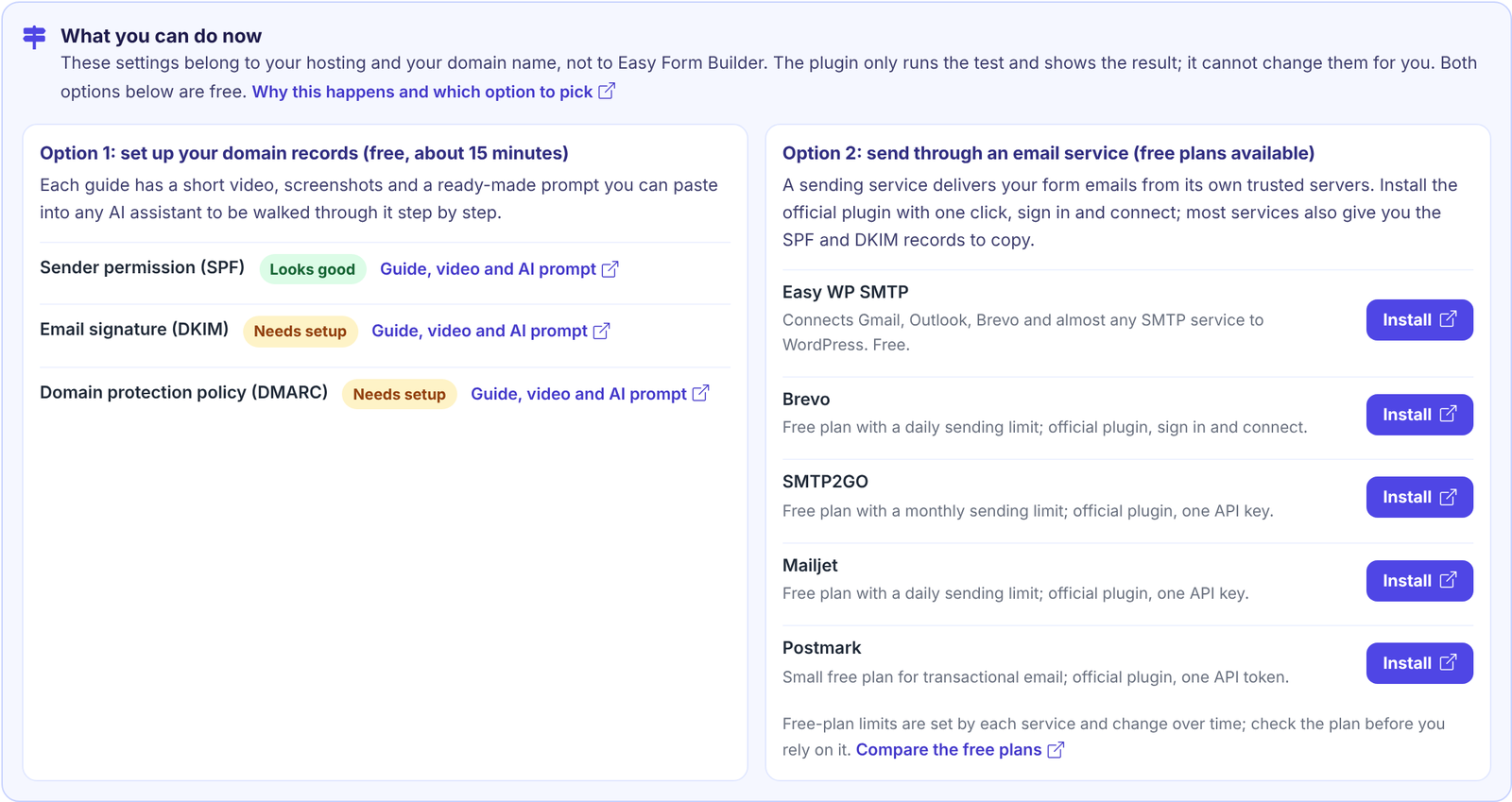
Task: Click the Easy WP SMTP service name
Action: coord(846,293)
